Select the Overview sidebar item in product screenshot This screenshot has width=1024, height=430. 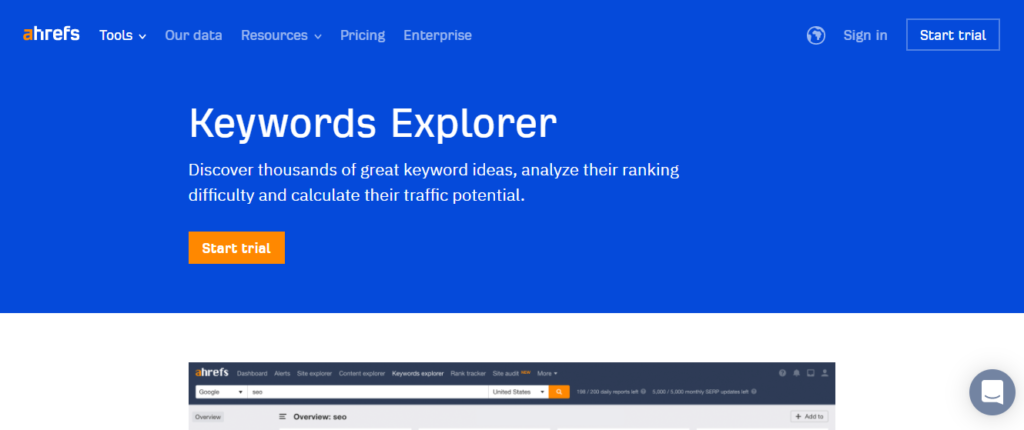(208, 416)
